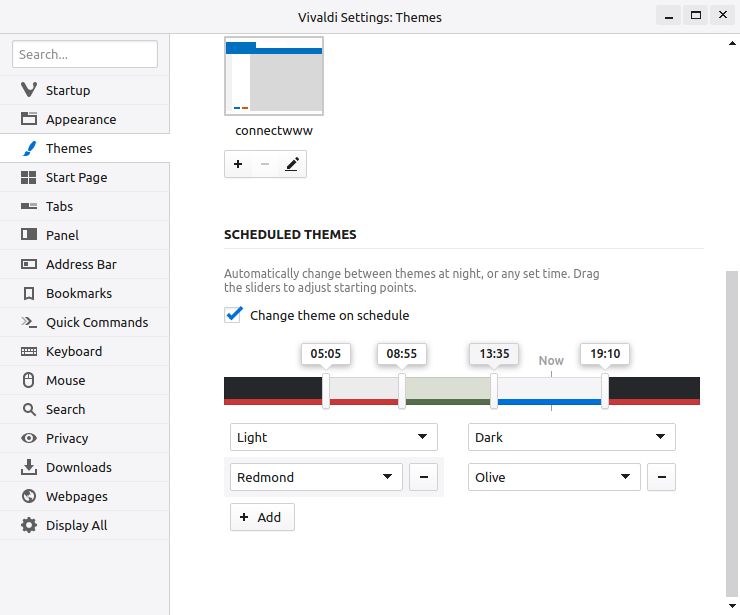Screen dimensions: 740x615
Task: Click the Webpages globe icon
Action: pyautogui.click(x=29, y=496)
